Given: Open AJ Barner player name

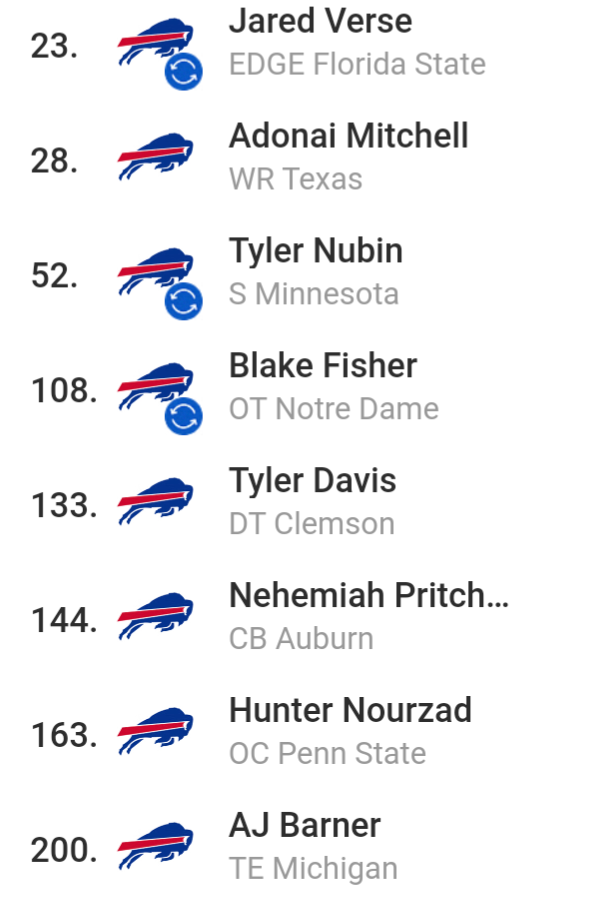Looking at the screenshot, I should point(305,824).
